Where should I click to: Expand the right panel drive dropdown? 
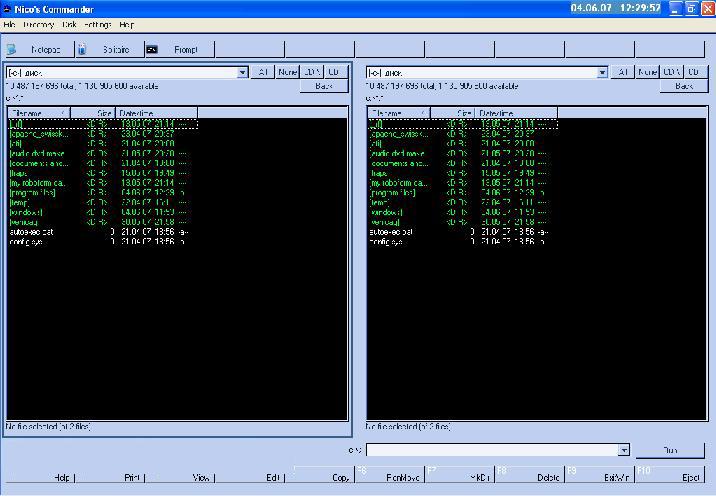[602, 72]
